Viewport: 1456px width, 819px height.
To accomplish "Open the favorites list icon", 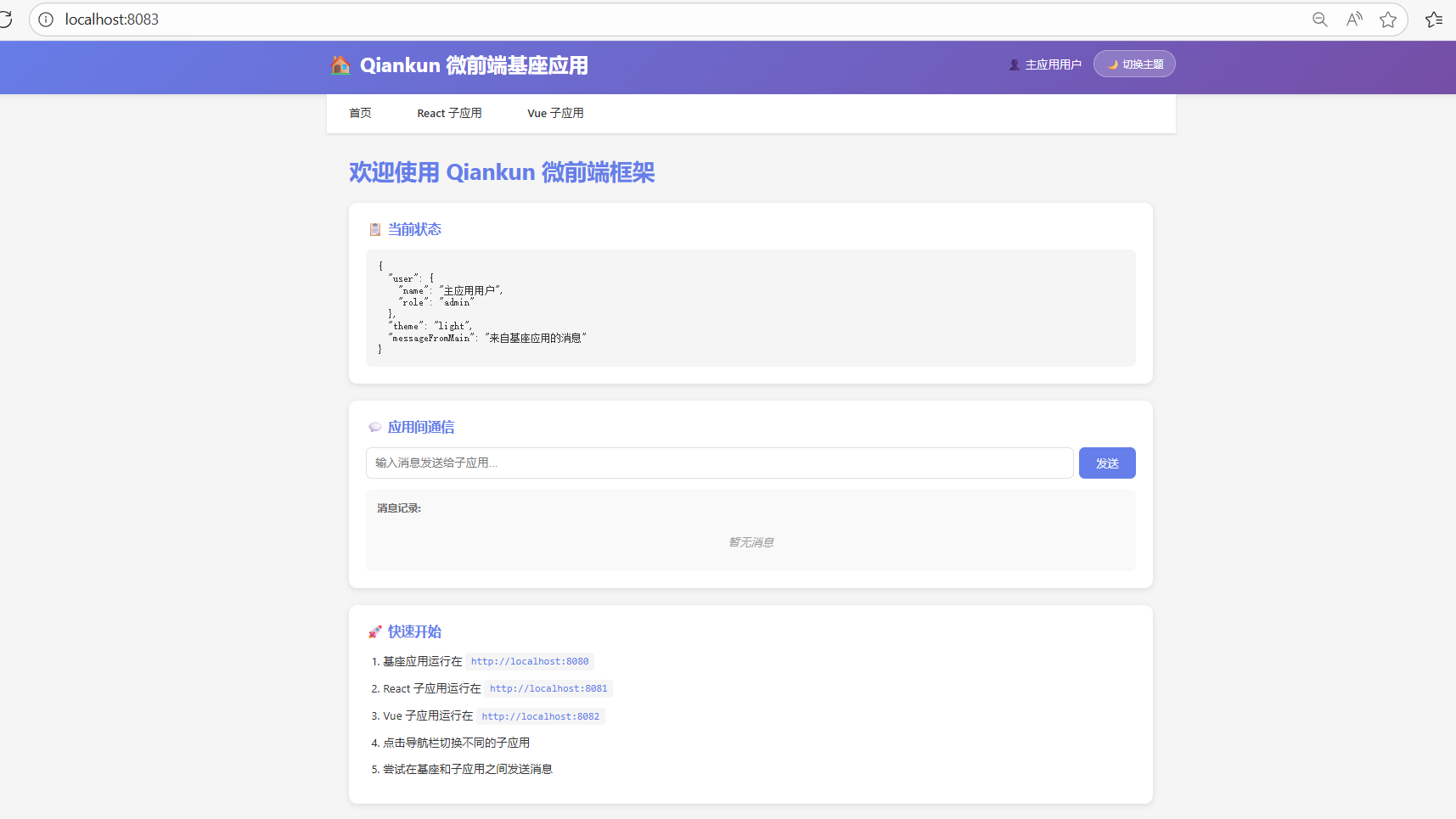I will pos(1434,20).
